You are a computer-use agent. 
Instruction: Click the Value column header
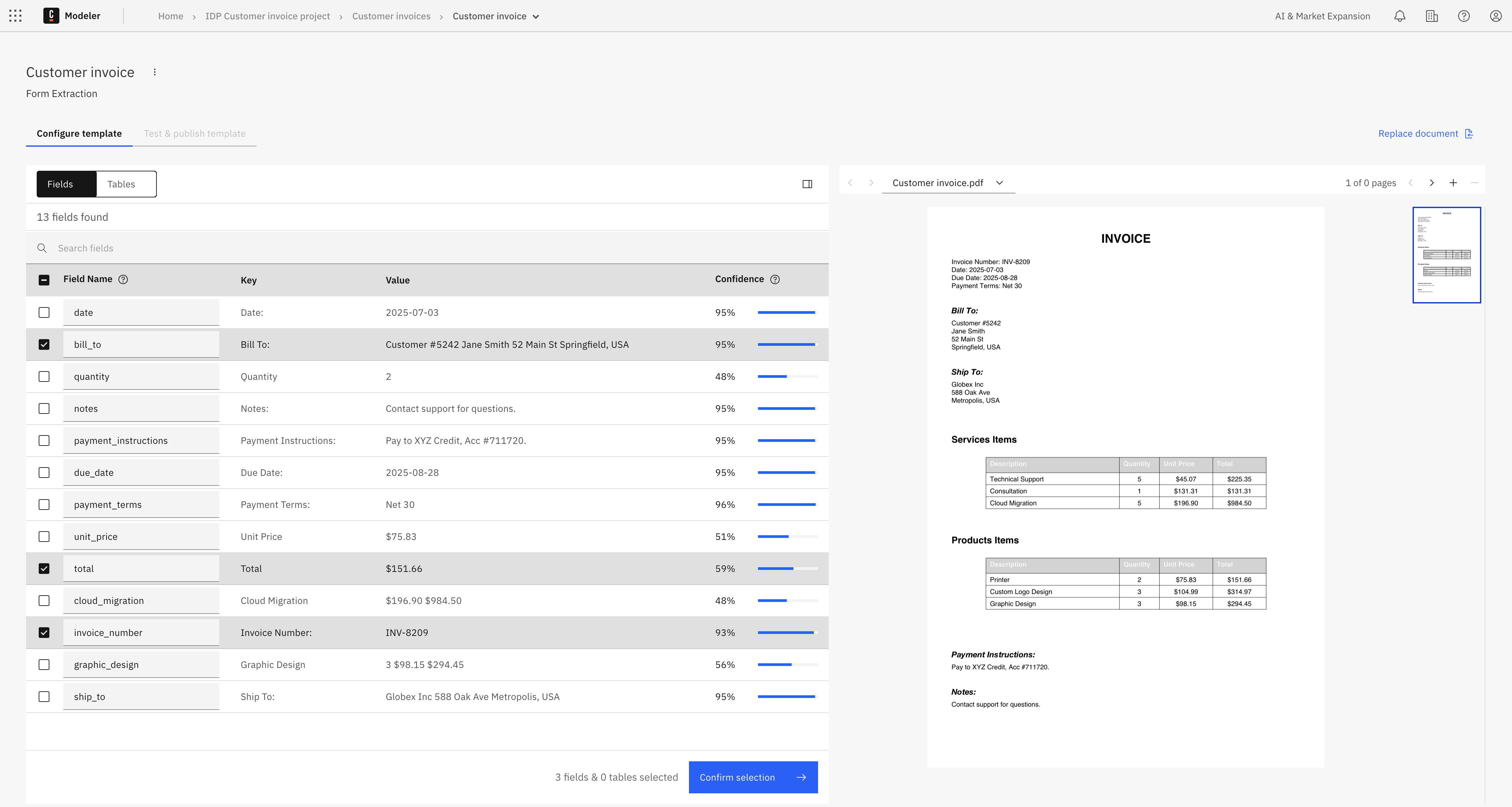pyautogui.click(x=397, y=280)
